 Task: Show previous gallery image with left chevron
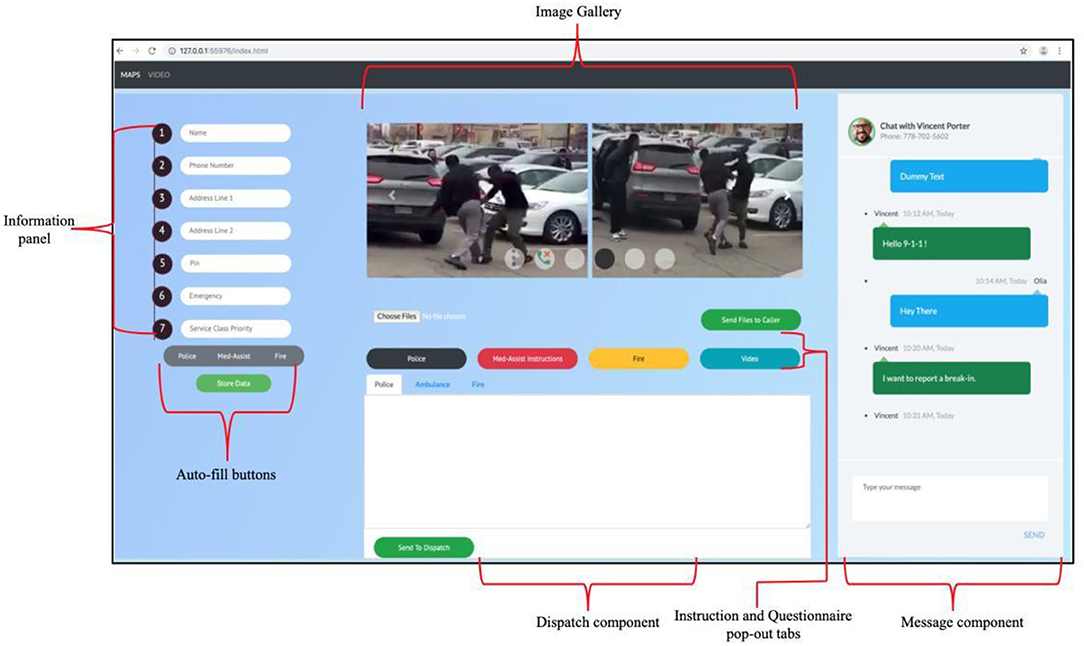pos(392,196)
